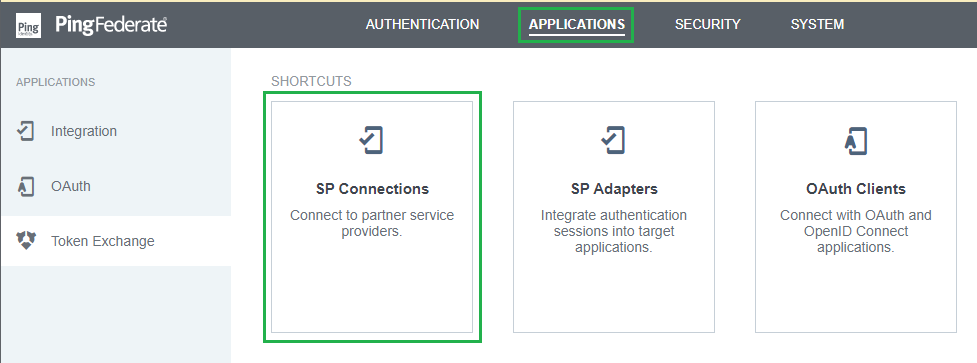Open the OAuth Clients shortcut title
977x363 pixels.
tap(855, 189)
